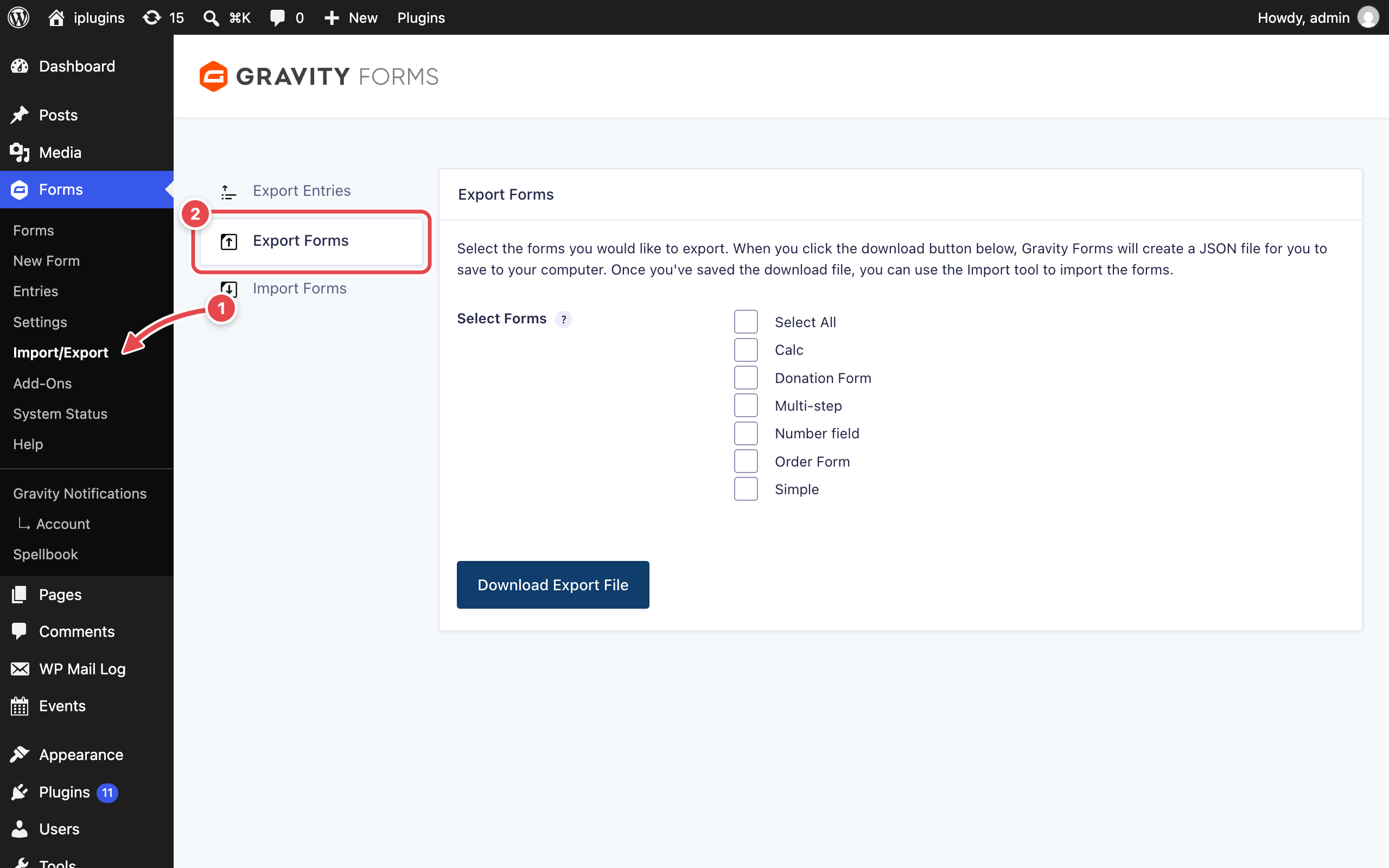
Task: Check the Multi-step form checkbox
Action: click(x=746, y=405)
